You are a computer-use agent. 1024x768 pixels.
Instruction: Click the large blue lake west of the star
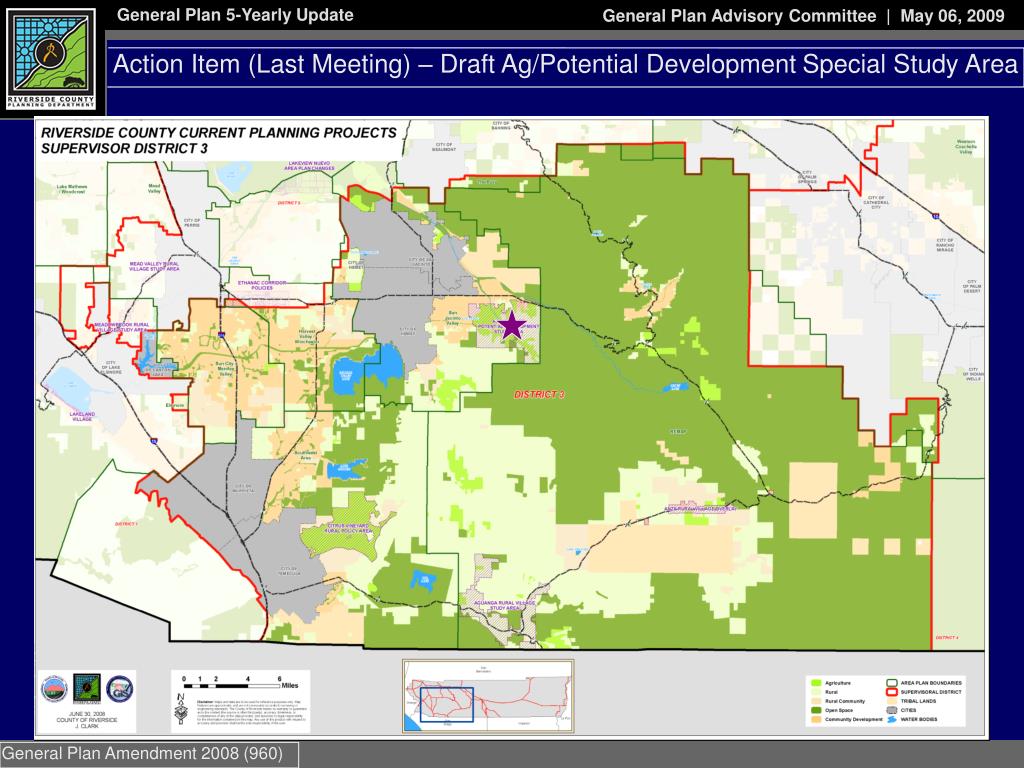pos(366,371)
